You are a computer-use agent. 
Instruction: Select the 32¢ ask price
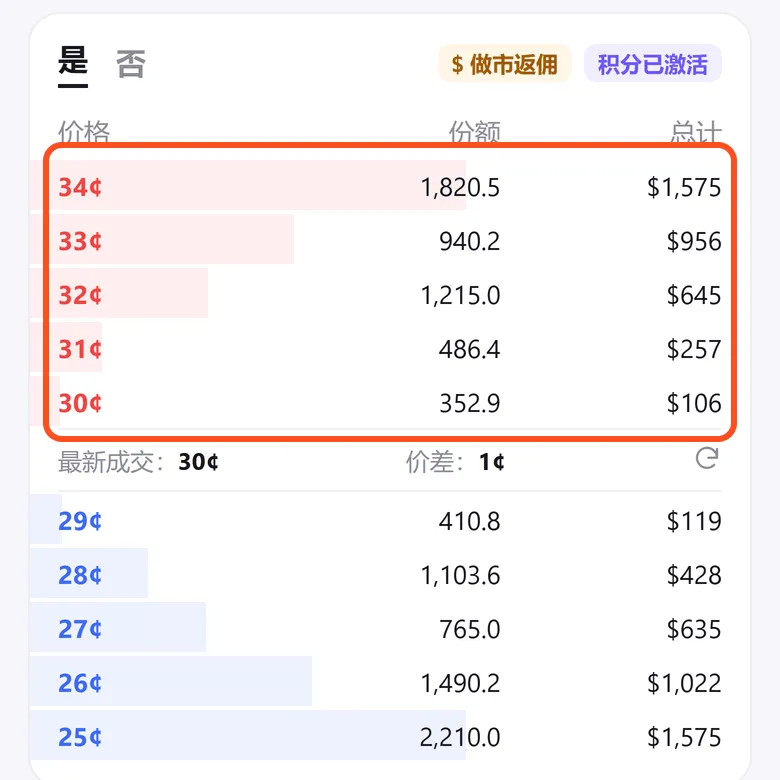click(x=80, y=295)
